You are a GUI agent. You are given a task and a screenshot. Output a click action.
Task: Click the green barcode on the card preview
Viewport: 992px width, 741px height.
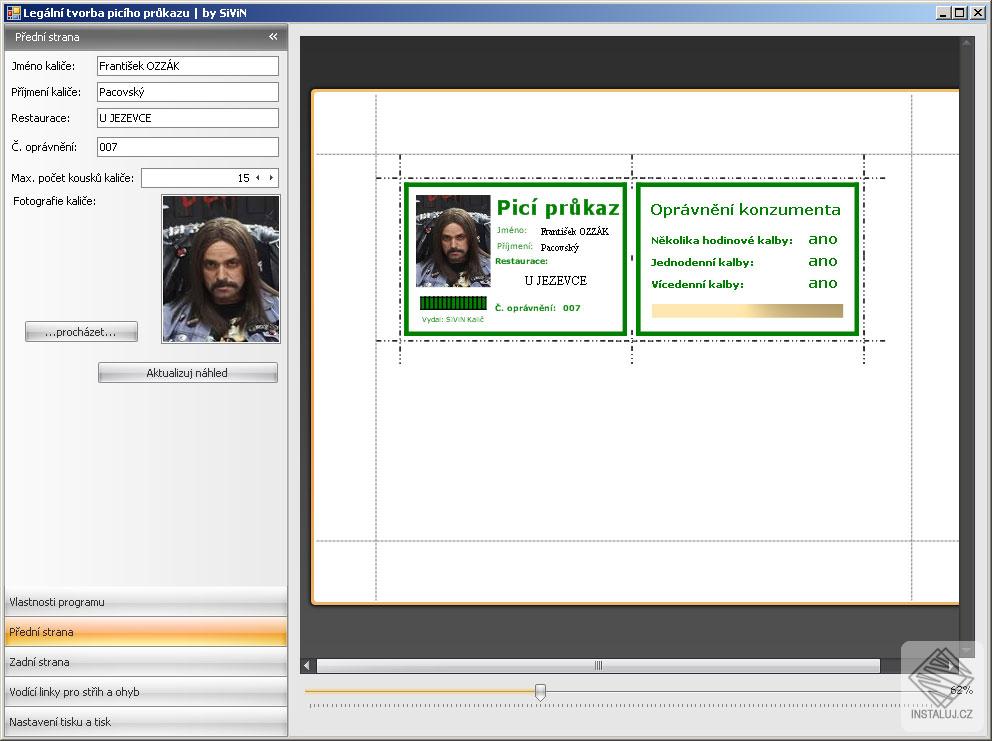[453, 302]
